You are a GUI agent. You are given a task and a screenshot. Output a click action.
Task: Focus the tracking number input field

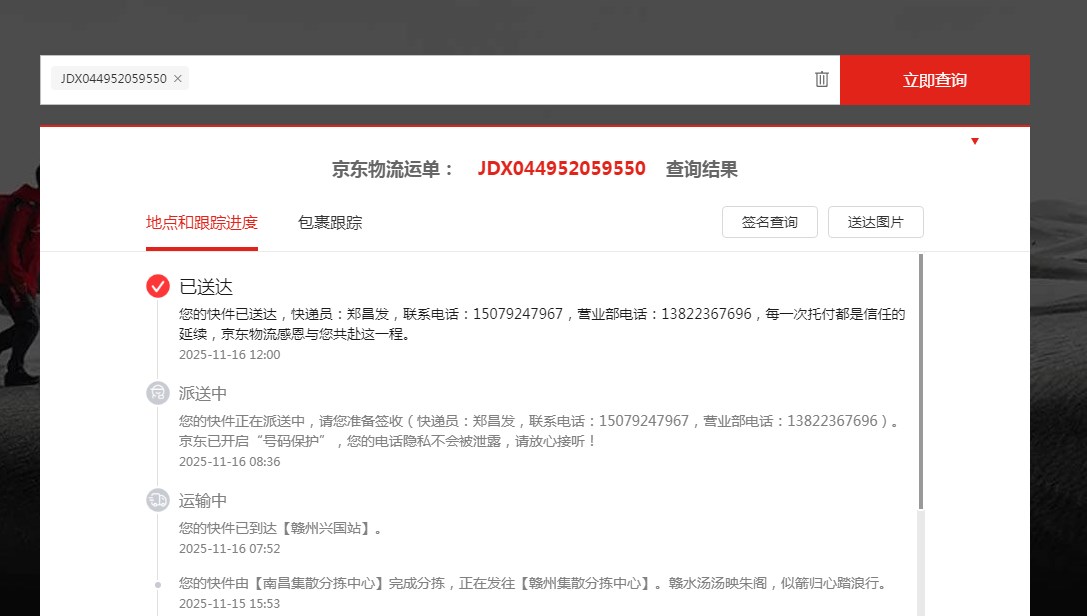click(x=500, y=79)
